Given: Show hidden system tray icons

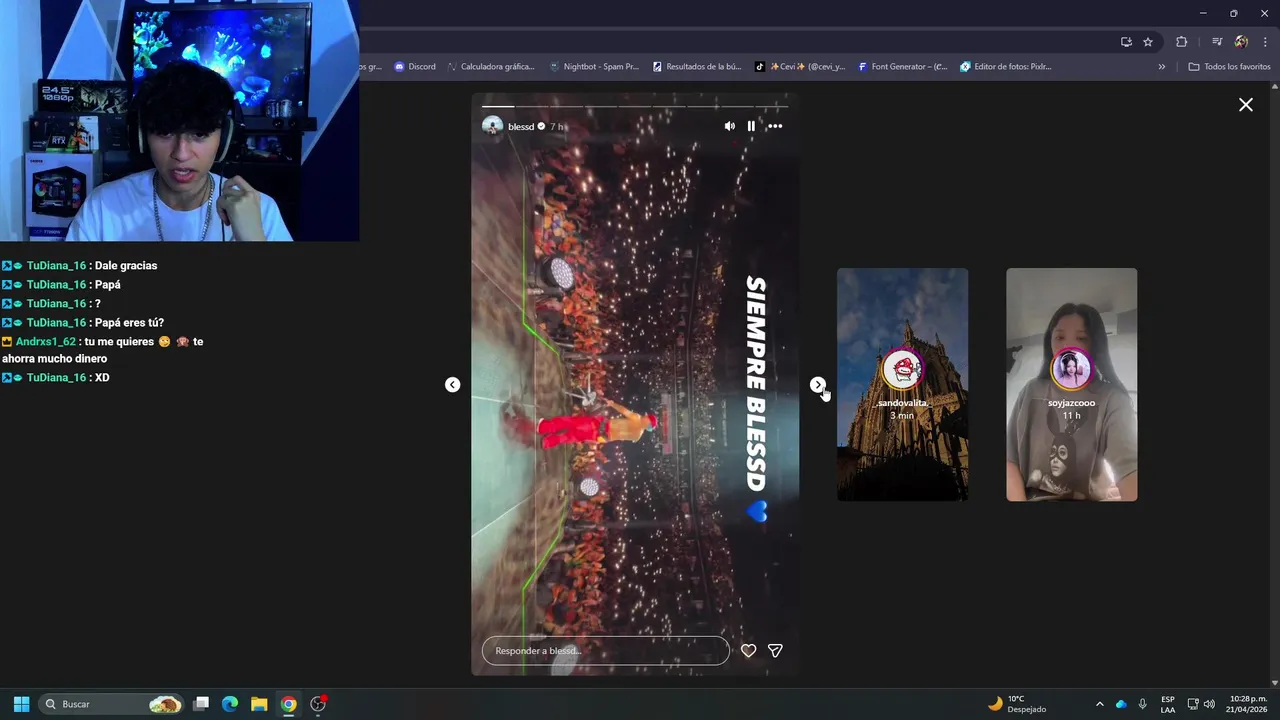Looking at the screenshot, I should tap(1100, 704).
